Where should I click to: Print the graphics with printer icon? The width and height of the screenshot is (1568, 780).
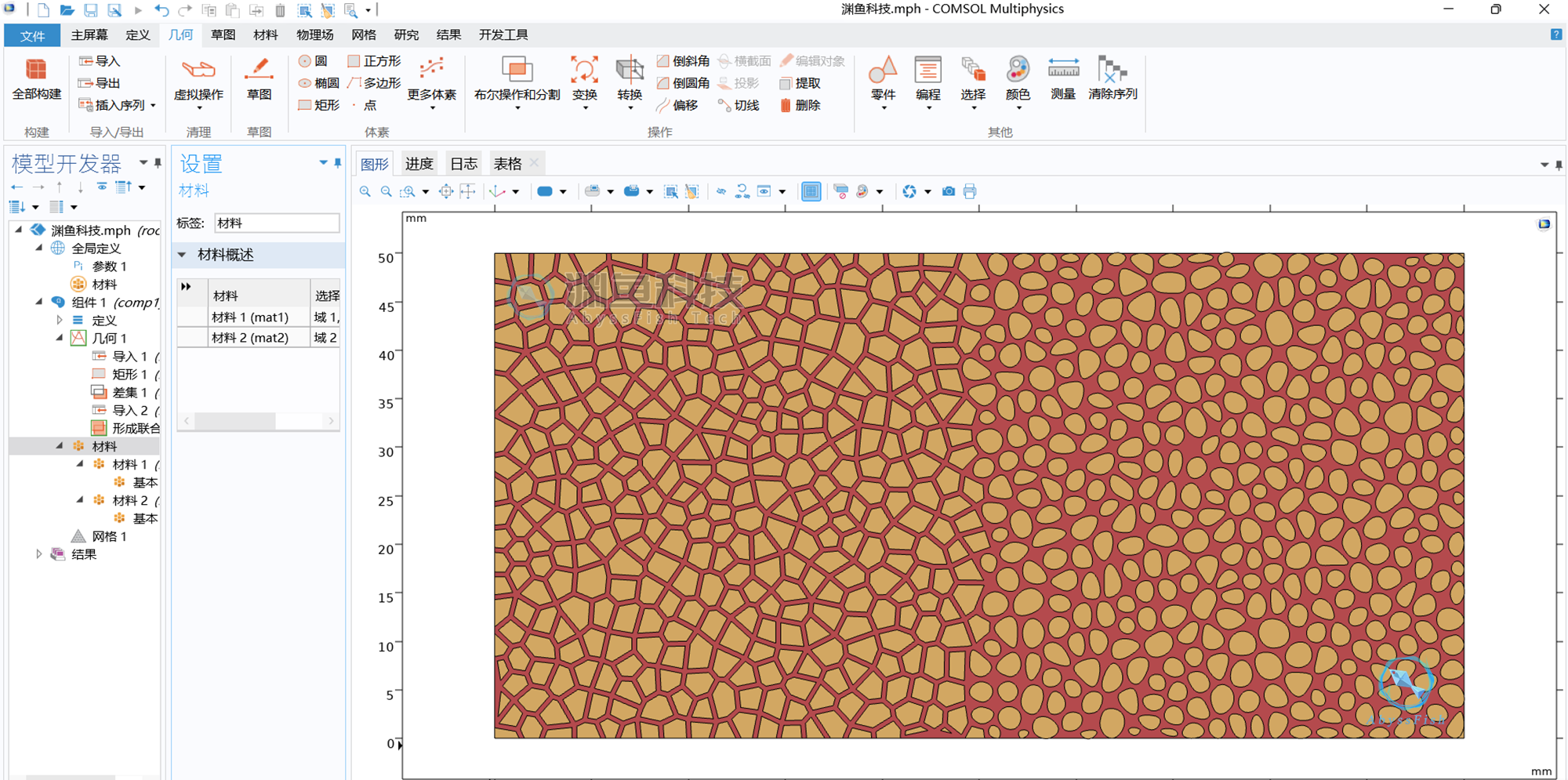pos(970,191)
